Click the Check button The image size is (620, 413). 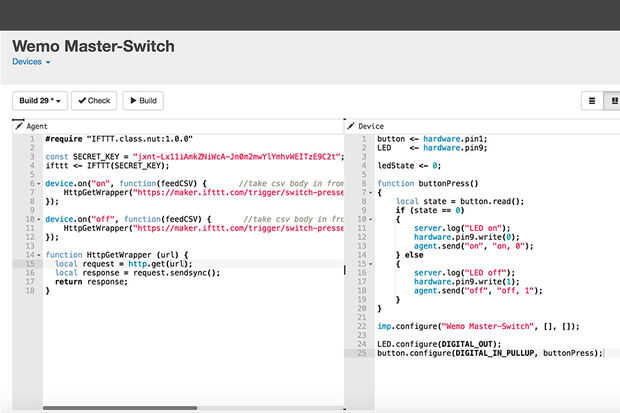tap(94, 100)
